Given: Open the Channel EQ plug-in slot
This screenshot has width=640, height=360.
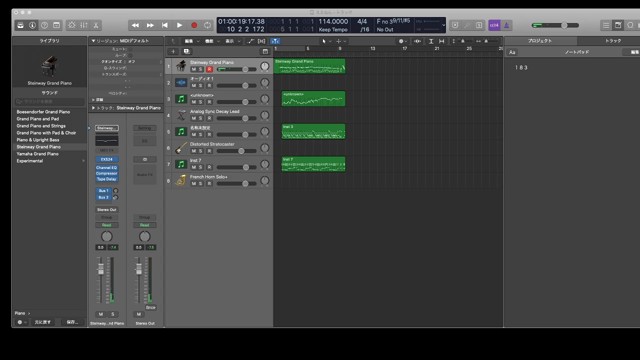Looking at the screenshot, I should pyautogui.click(x=107, y=168).
